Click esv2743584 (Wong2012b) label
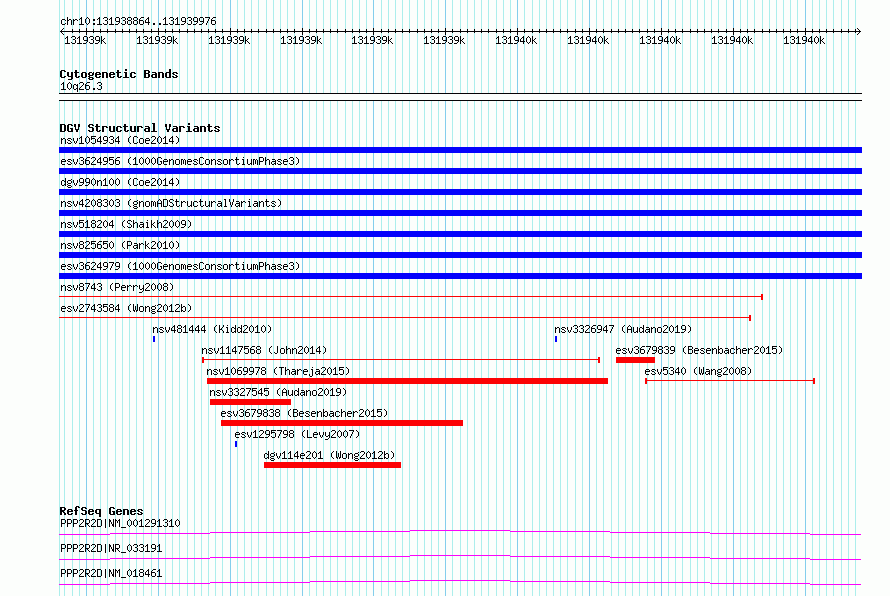The image size is (890, 596). [126, 308]
